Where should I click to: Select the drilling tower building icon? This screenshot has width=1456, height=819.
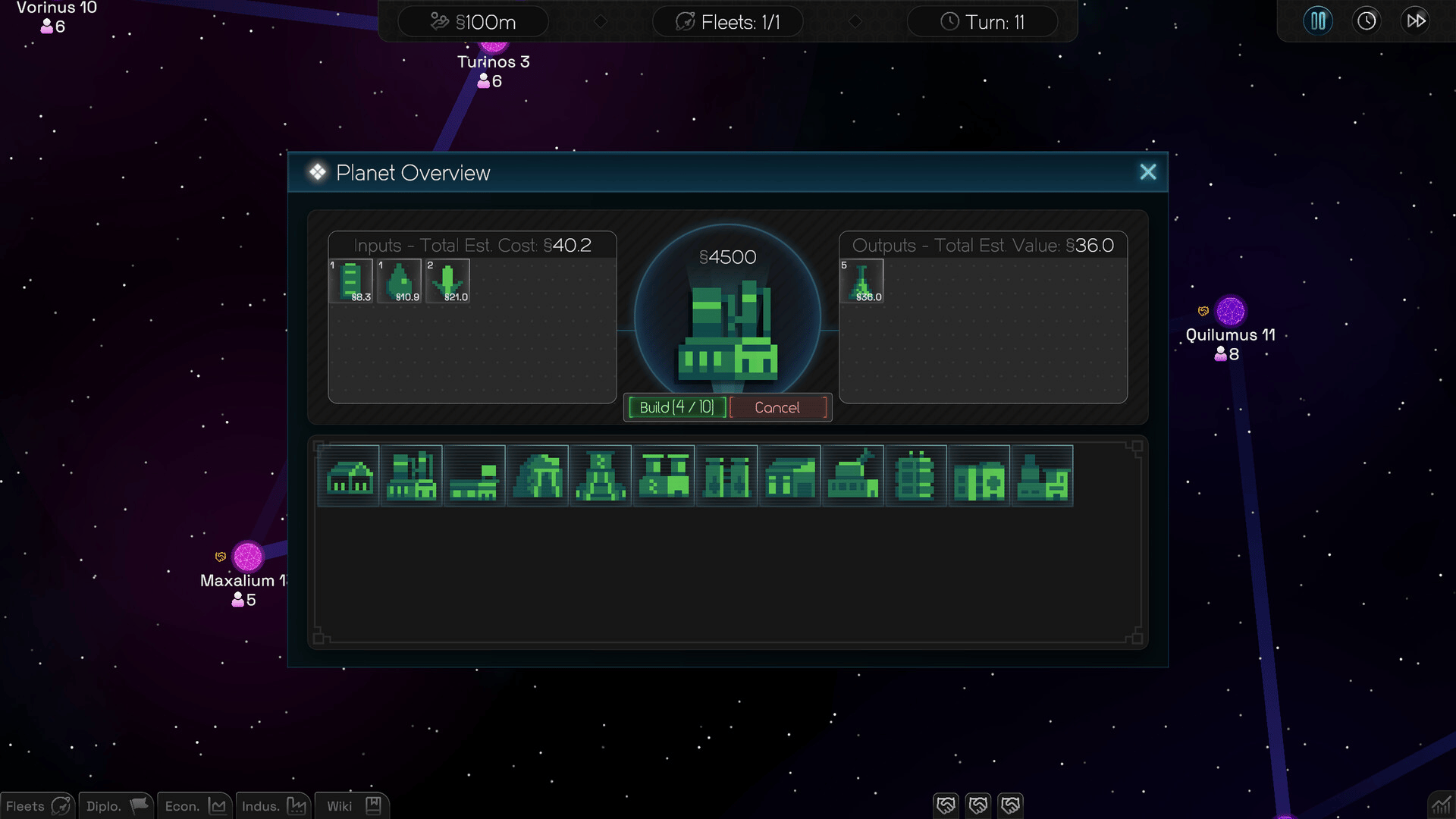click(601, 476)
